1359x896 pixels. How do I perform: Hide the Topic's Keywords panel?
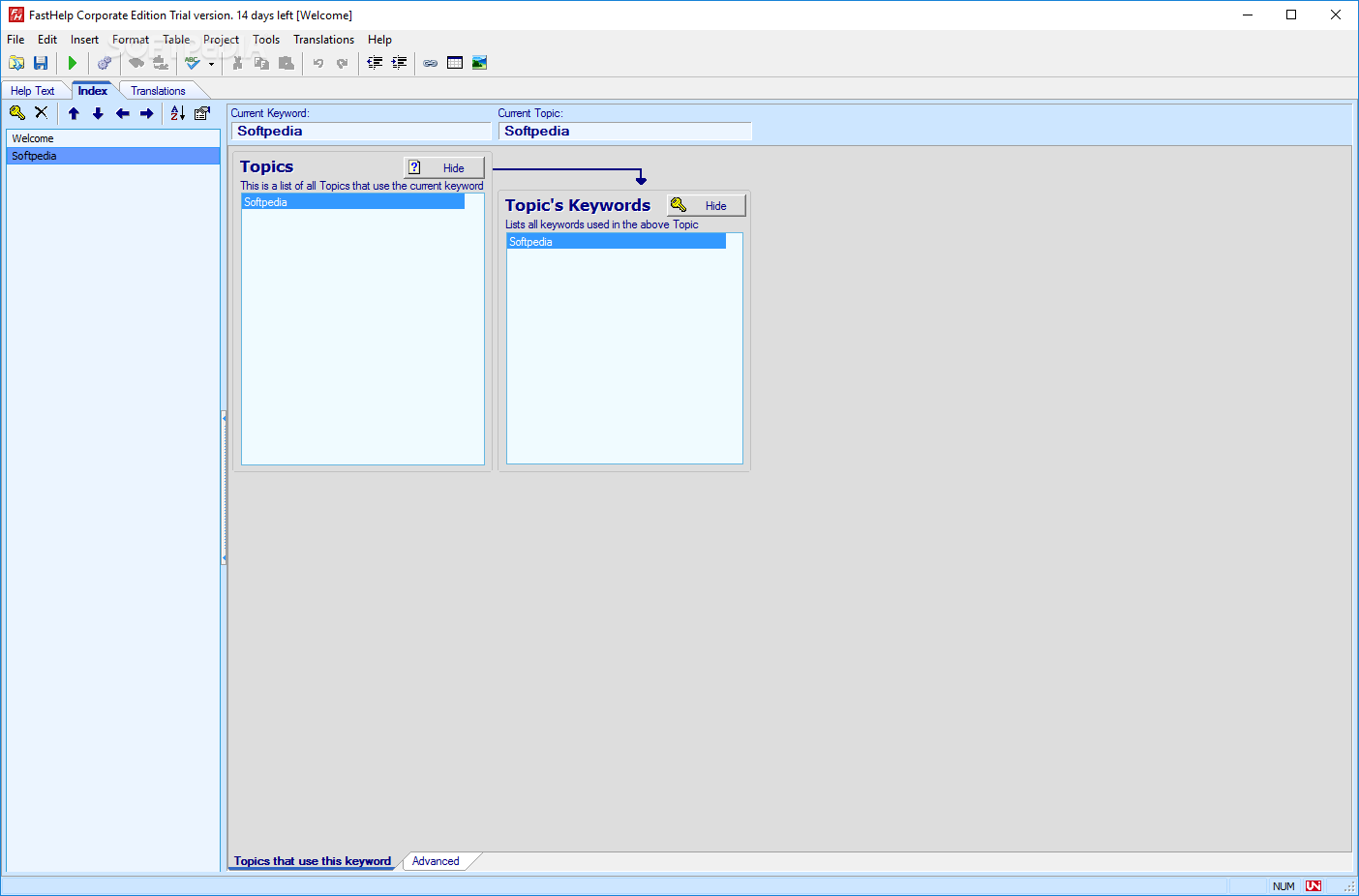tap(707, 205)
